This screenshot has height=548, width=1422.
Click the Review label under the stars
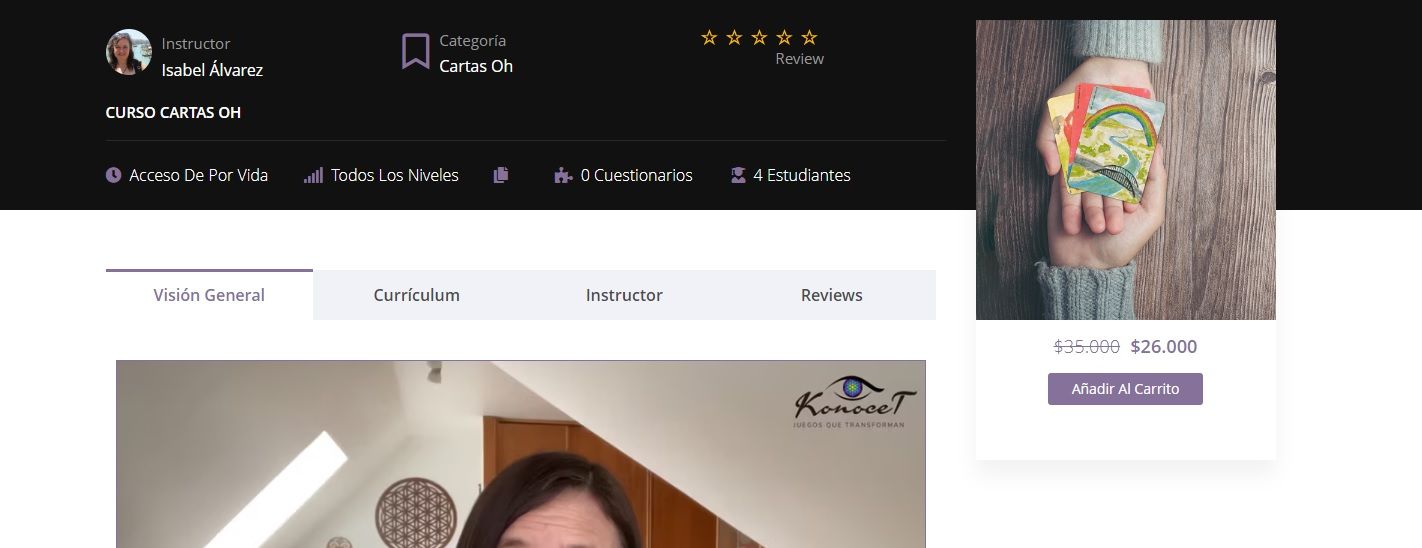[x=800, y=59]
